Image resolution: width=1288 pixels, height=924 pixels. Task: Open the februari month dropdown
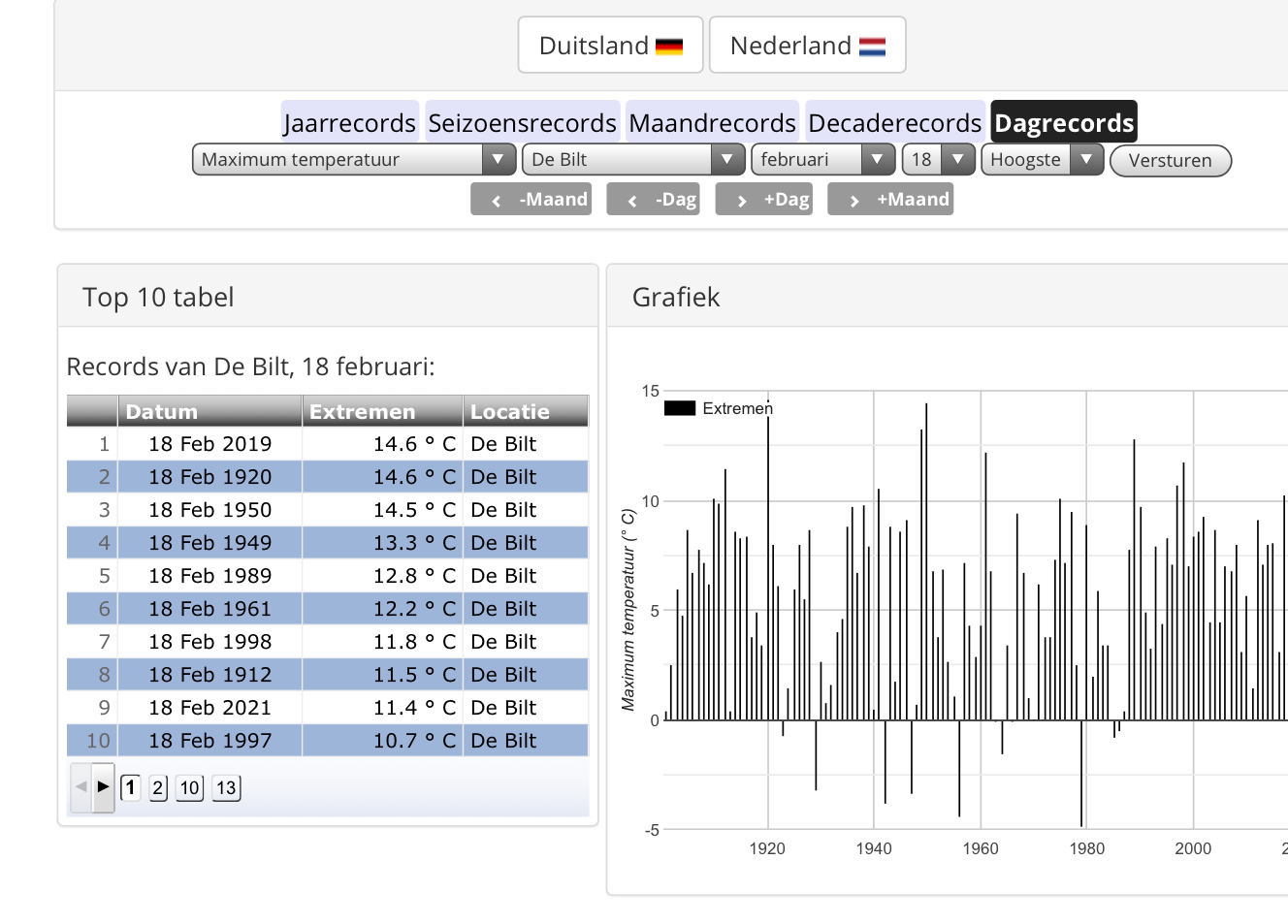pyautogui.click(x=822, y=160)
